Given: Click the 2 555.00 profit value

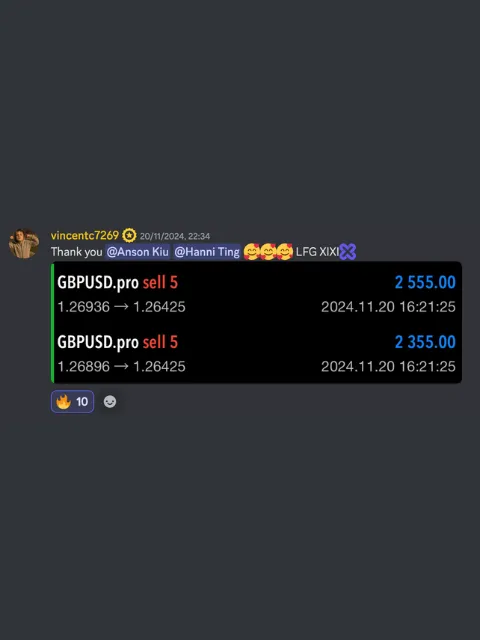Looking at the screenshot, I should pyautogui.click(x=425, y=282).
